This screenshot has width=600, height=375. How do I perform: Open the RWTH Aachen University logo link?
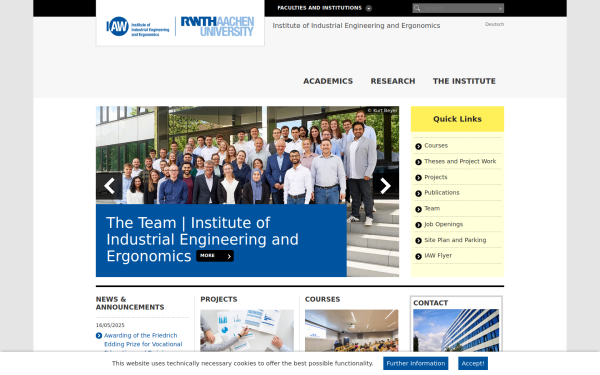217,26
